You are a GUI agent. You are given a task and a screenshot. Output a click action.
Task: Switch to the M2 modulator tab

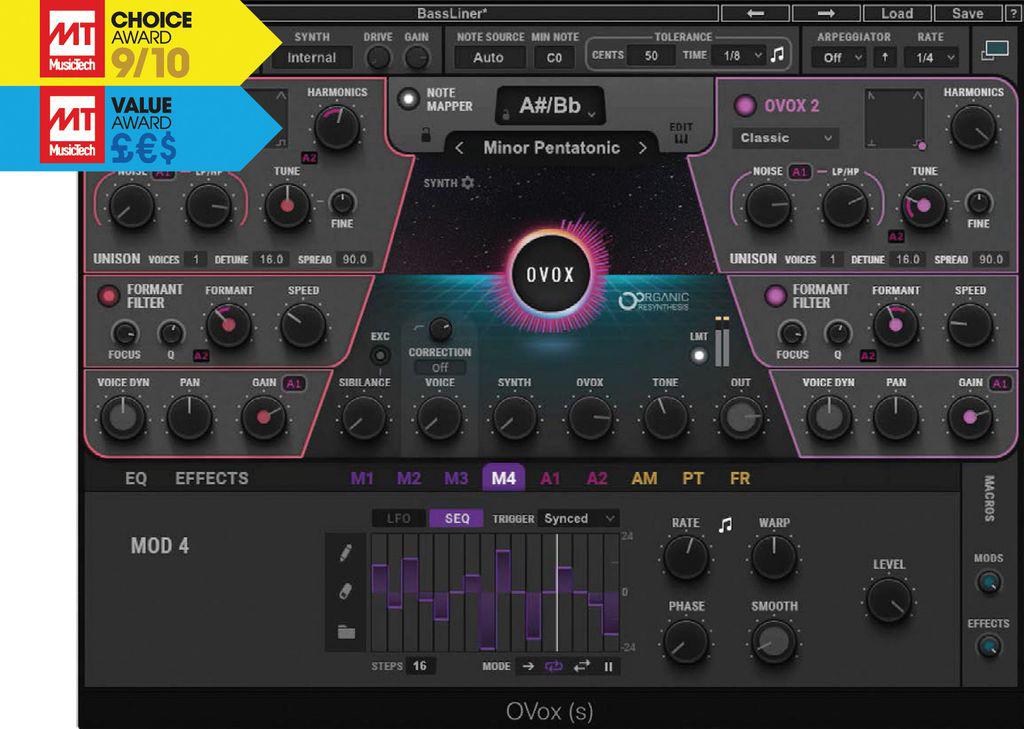(x=409, y=479)
